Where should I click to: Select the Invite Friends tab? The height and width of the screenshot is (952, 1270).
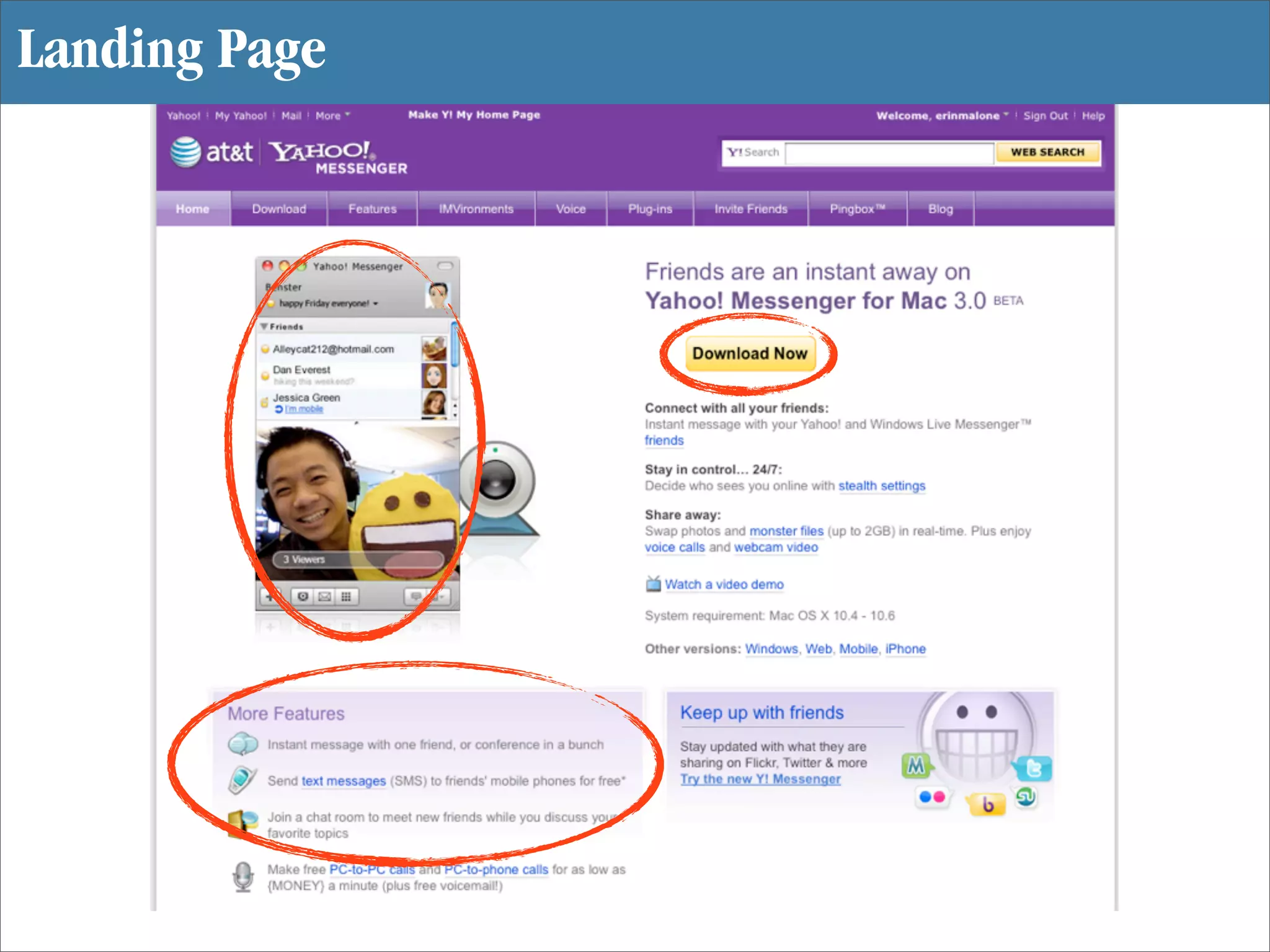(x=751, y=209)
